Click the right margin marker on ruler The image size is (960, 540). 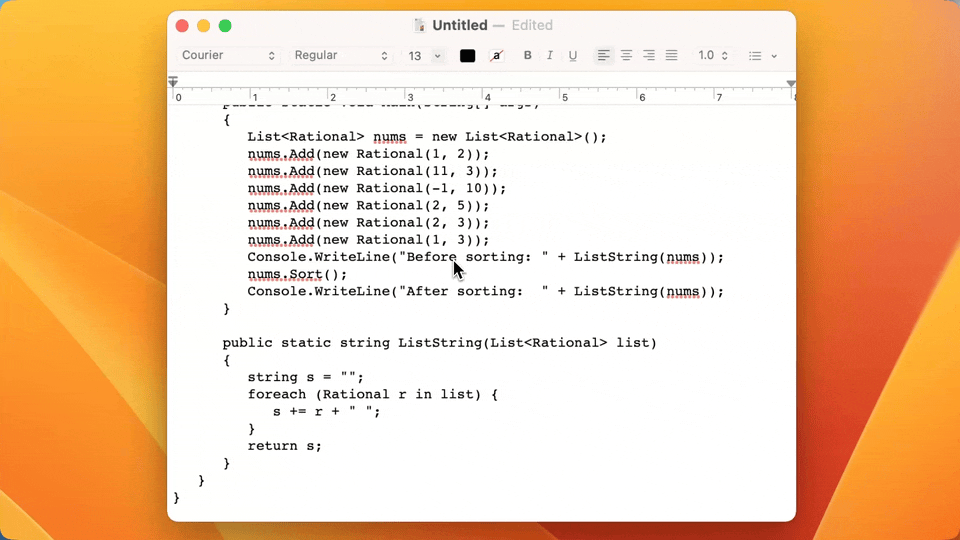pos(791,83)
